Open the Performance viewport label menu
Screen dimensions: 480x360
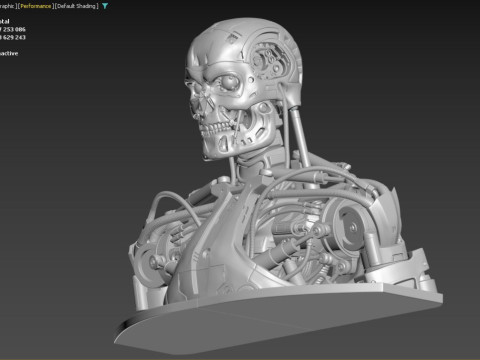(x=36, y=6)
